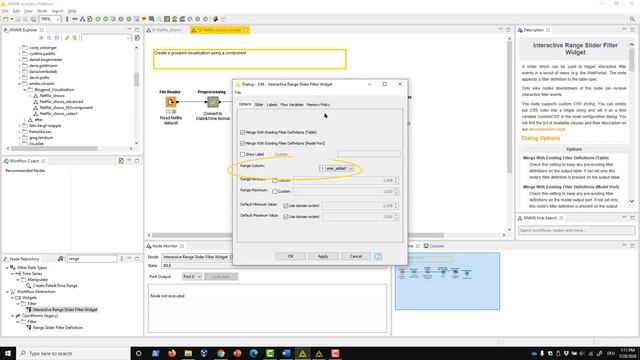Open Netflix_shows_advanced workflow in explorer
Viewport: 640px width, 360px height.
click(x=61, y=101)
